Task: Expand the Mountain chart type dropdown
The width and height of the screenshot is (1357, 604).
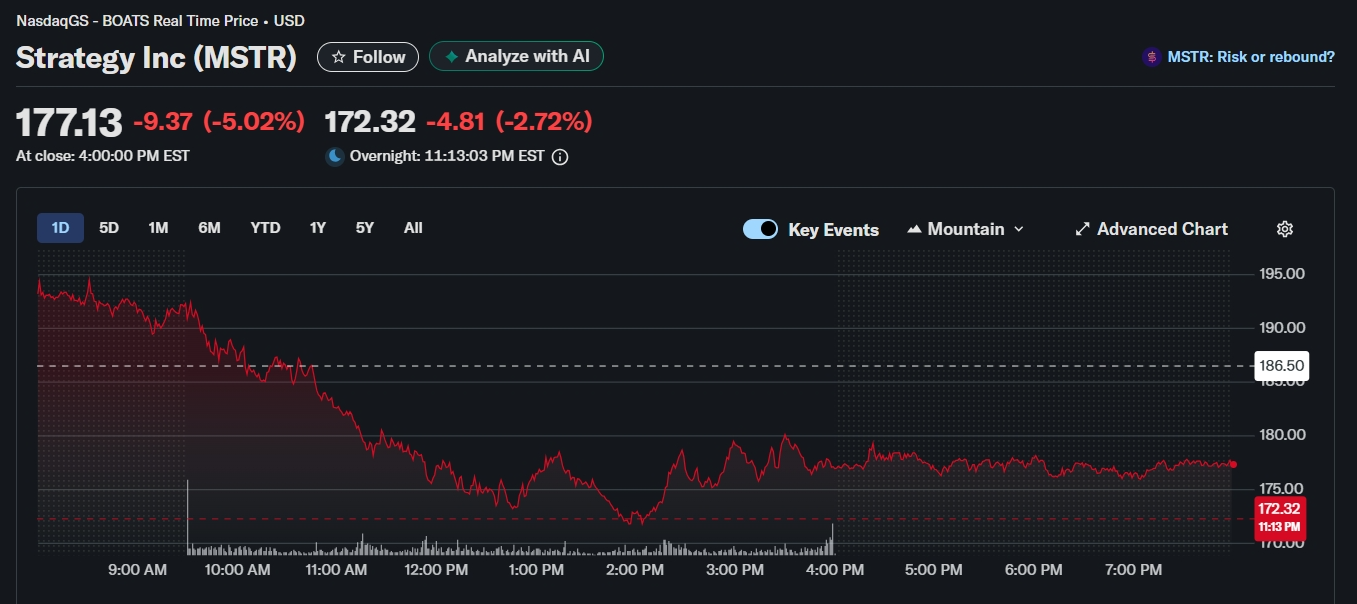Action: (965, 229)
